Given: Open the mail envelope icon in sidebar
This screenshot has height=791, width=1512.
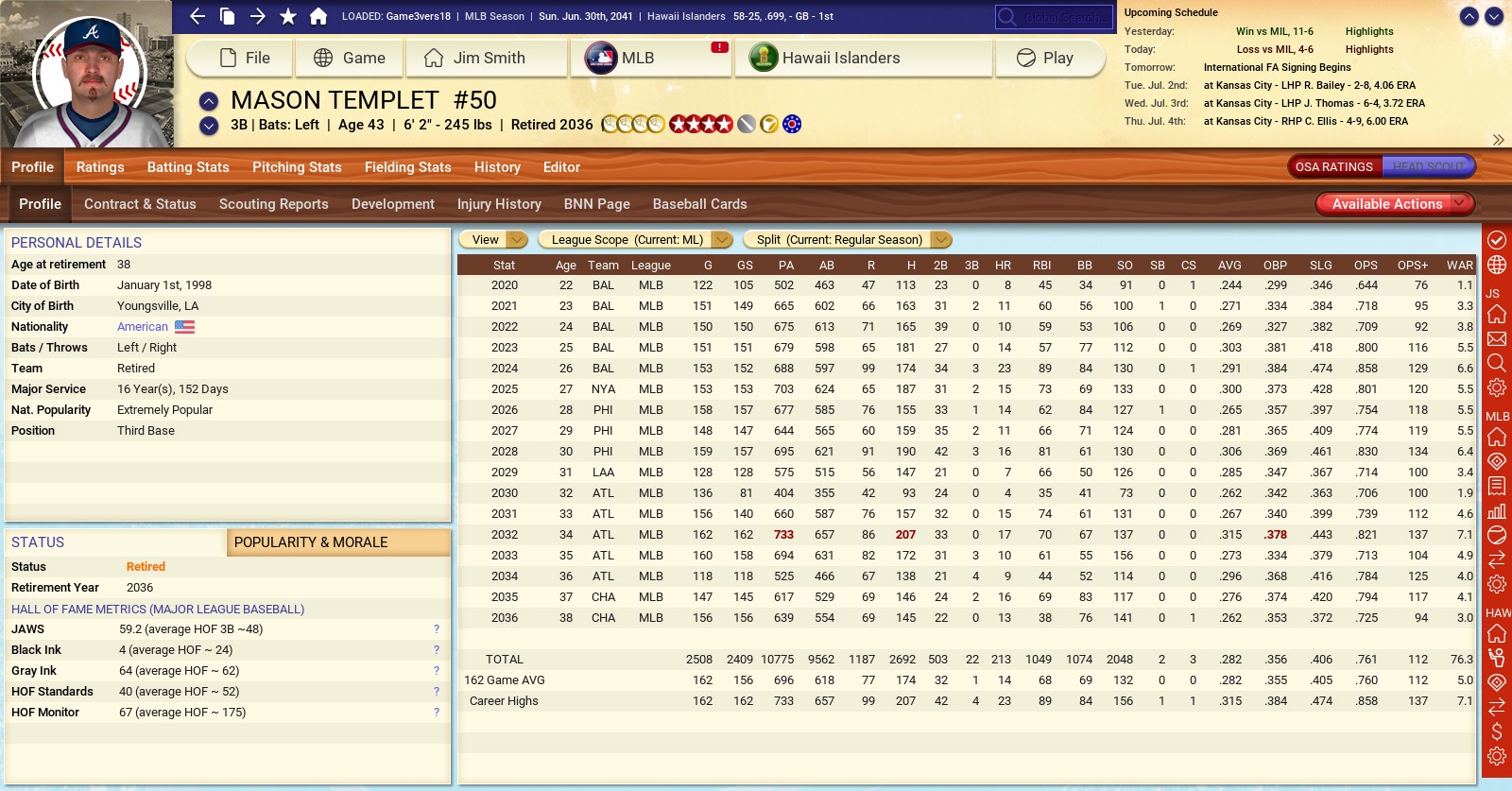Looking at the screenshot, I should [x=1497, y=338].
